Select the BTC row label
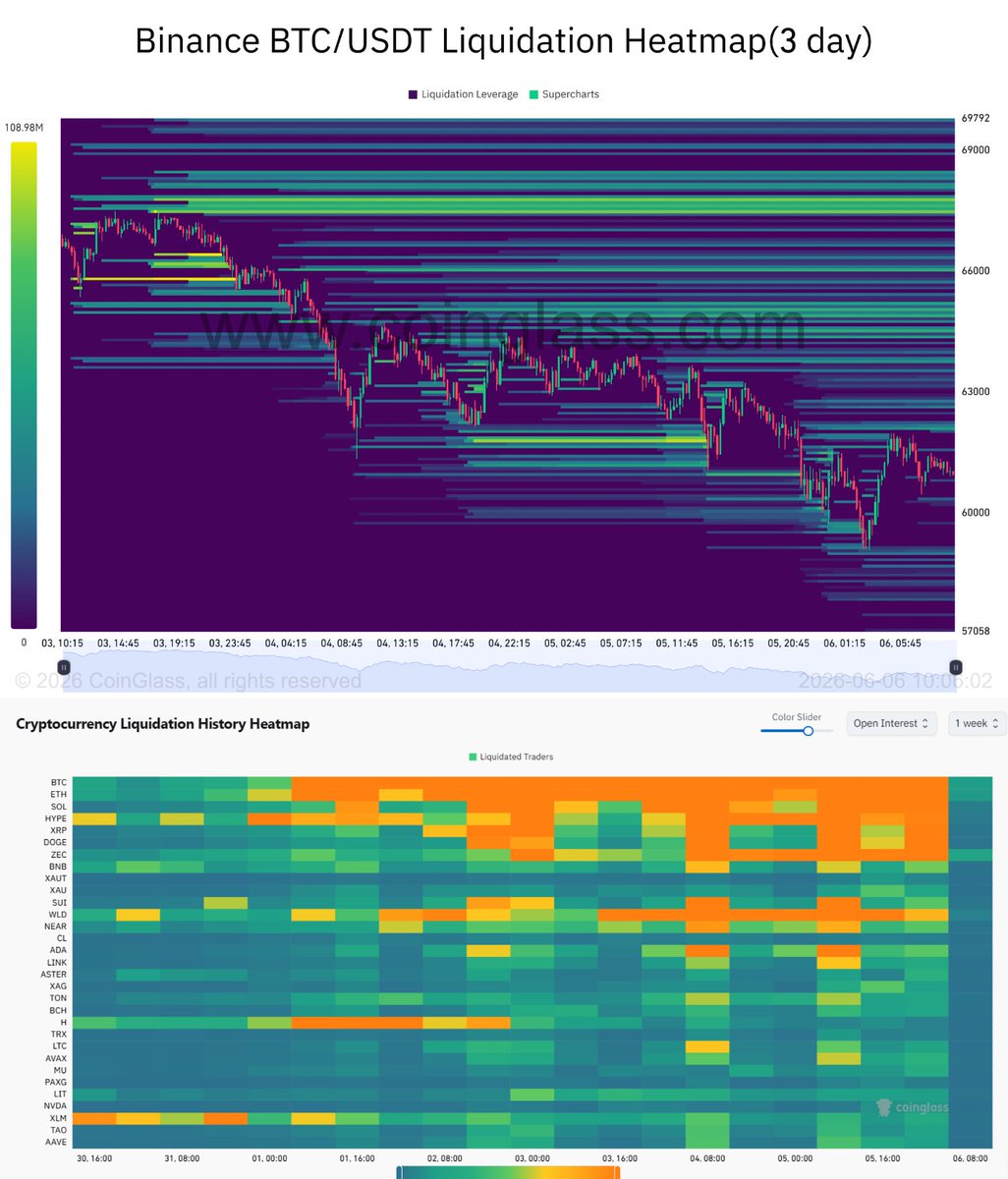The image size is (1008, 1179). pyautogui.click(x=59, y=783)
